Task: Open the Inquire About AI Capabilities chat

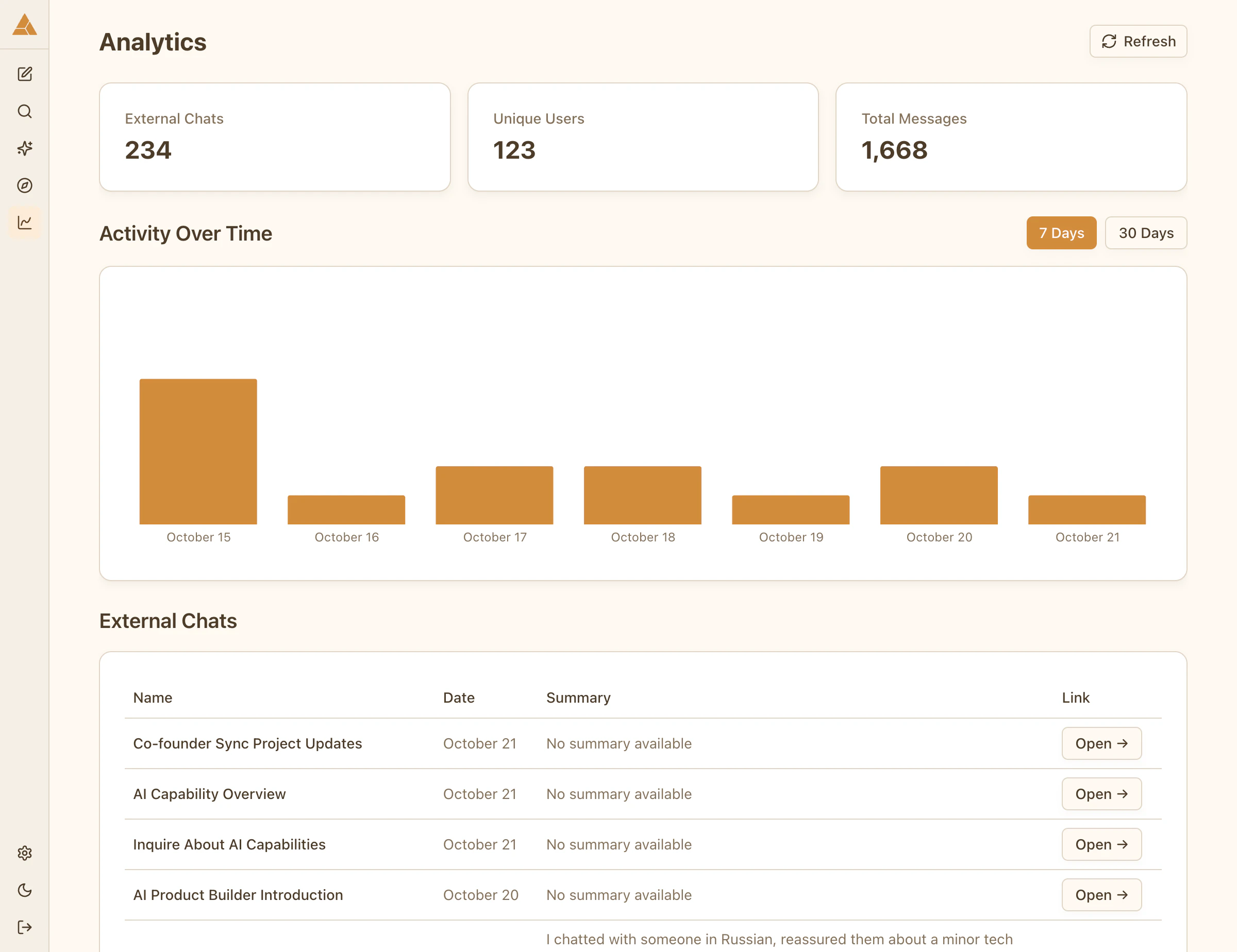Action: coord(1101,844)
